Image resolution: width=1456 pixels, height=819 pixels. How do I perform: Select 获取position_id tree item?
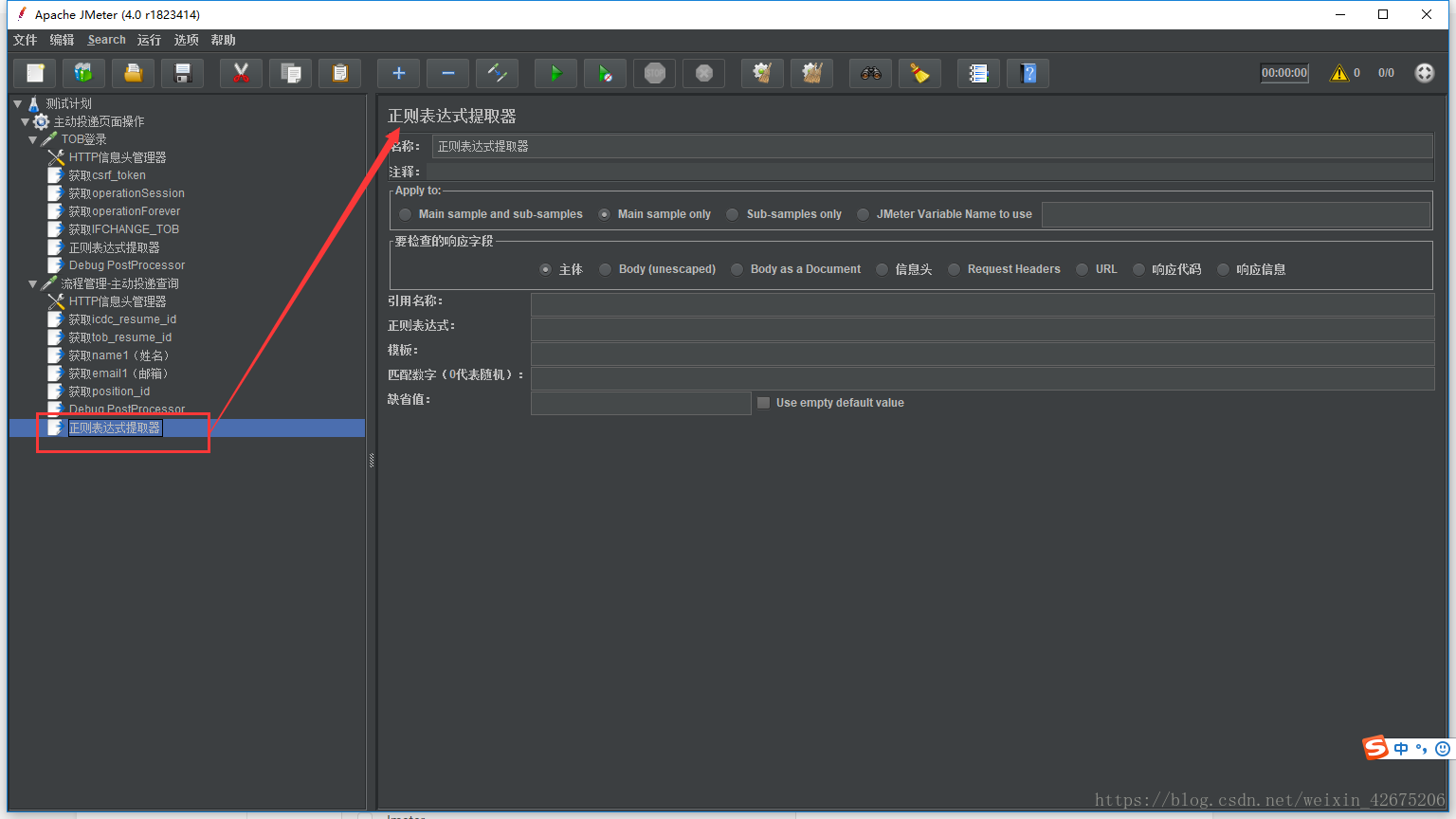tap(109, 391)
